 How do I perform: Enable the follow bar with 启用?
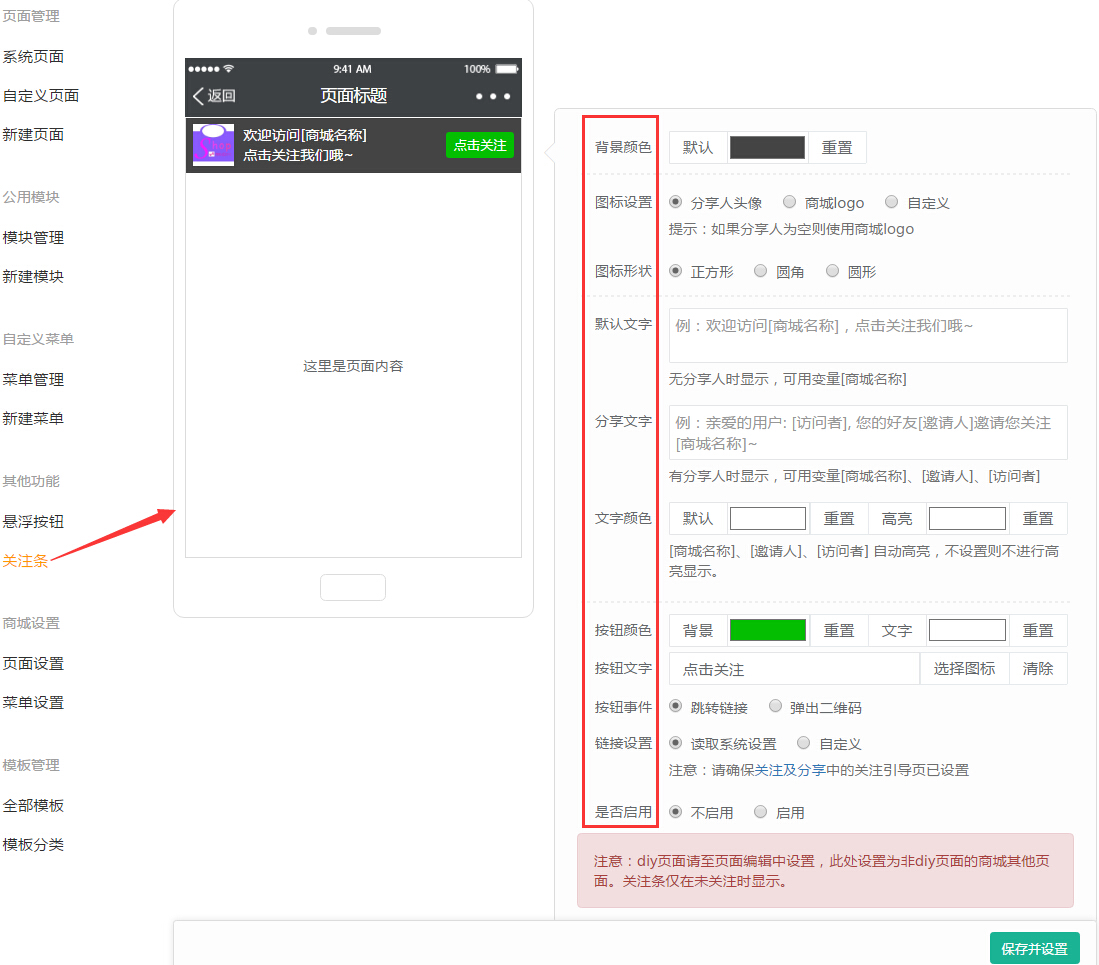[x=761, y=812]
